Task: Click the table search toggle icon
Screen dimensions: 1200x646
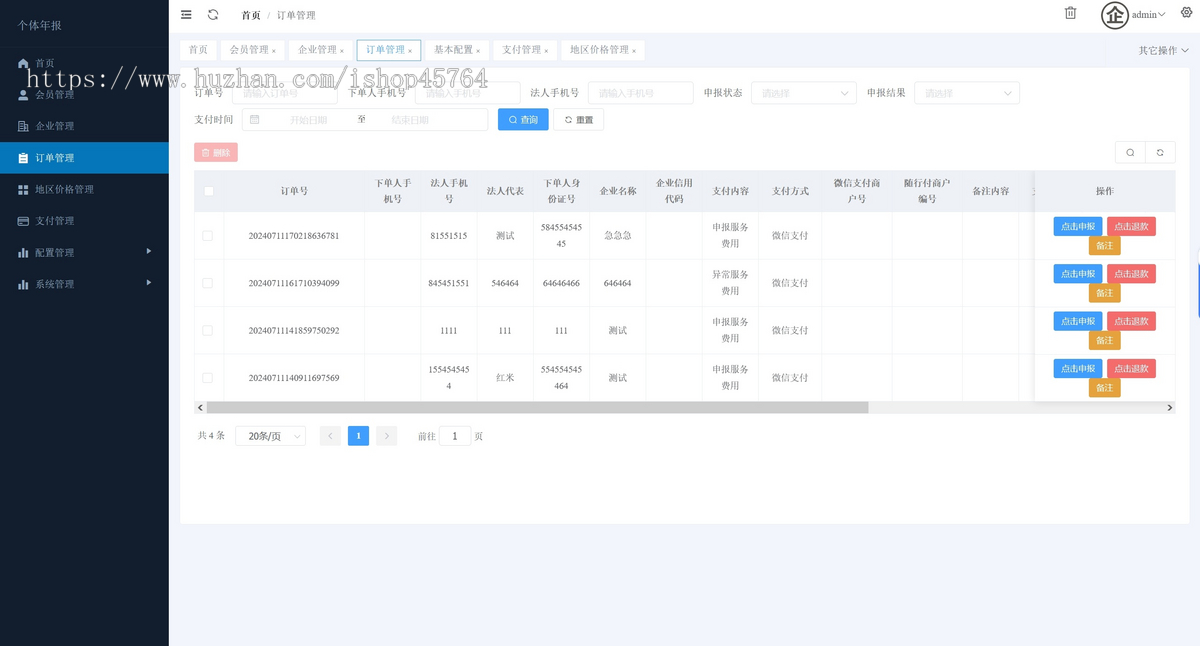Action: click(1130, 153)
